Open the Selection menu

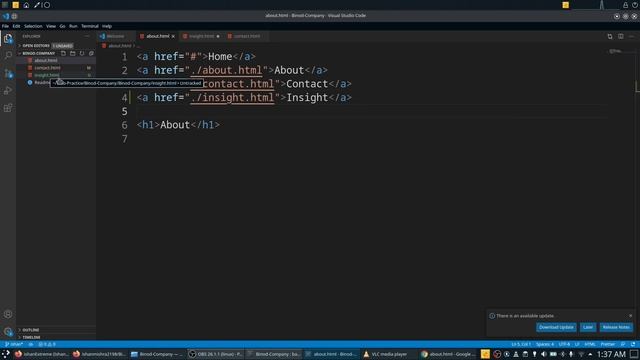(x=33, y=26)
